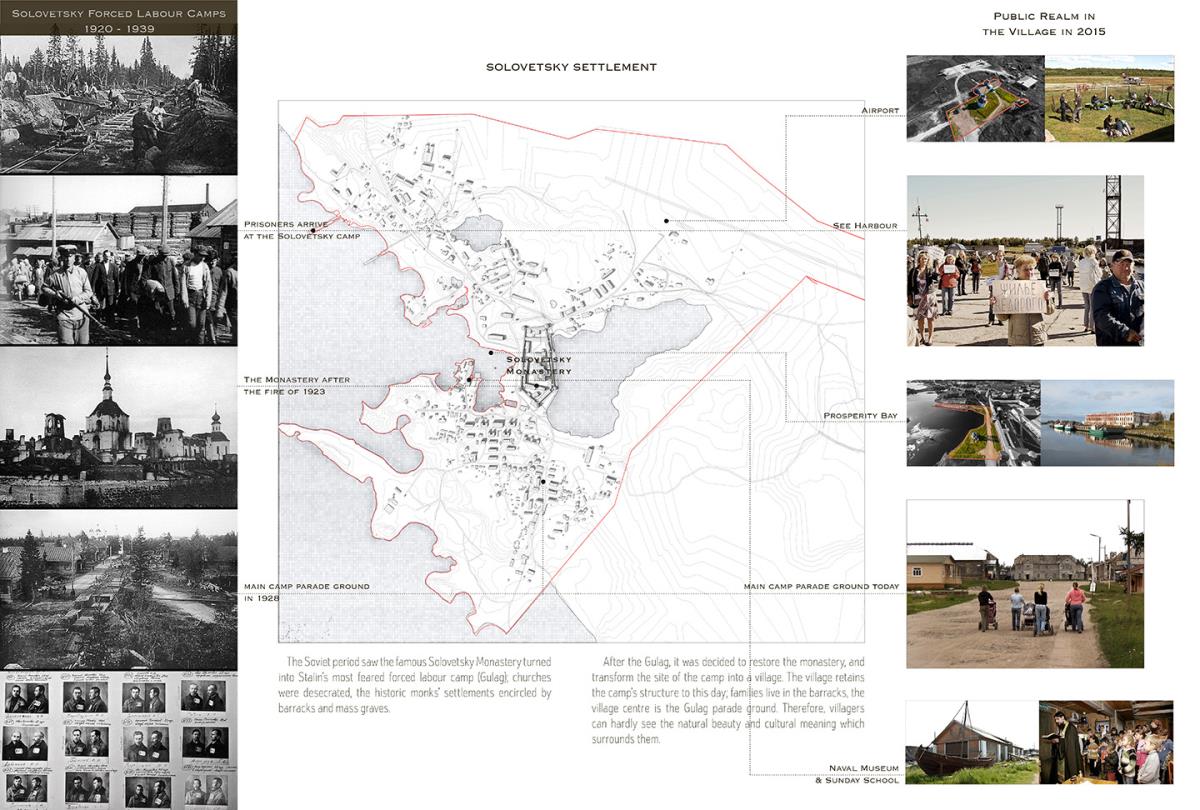Viewport: 1200px width, 810px height.
Task: Open the Sunday School priest with children photo
Action: click(1105, 742)
